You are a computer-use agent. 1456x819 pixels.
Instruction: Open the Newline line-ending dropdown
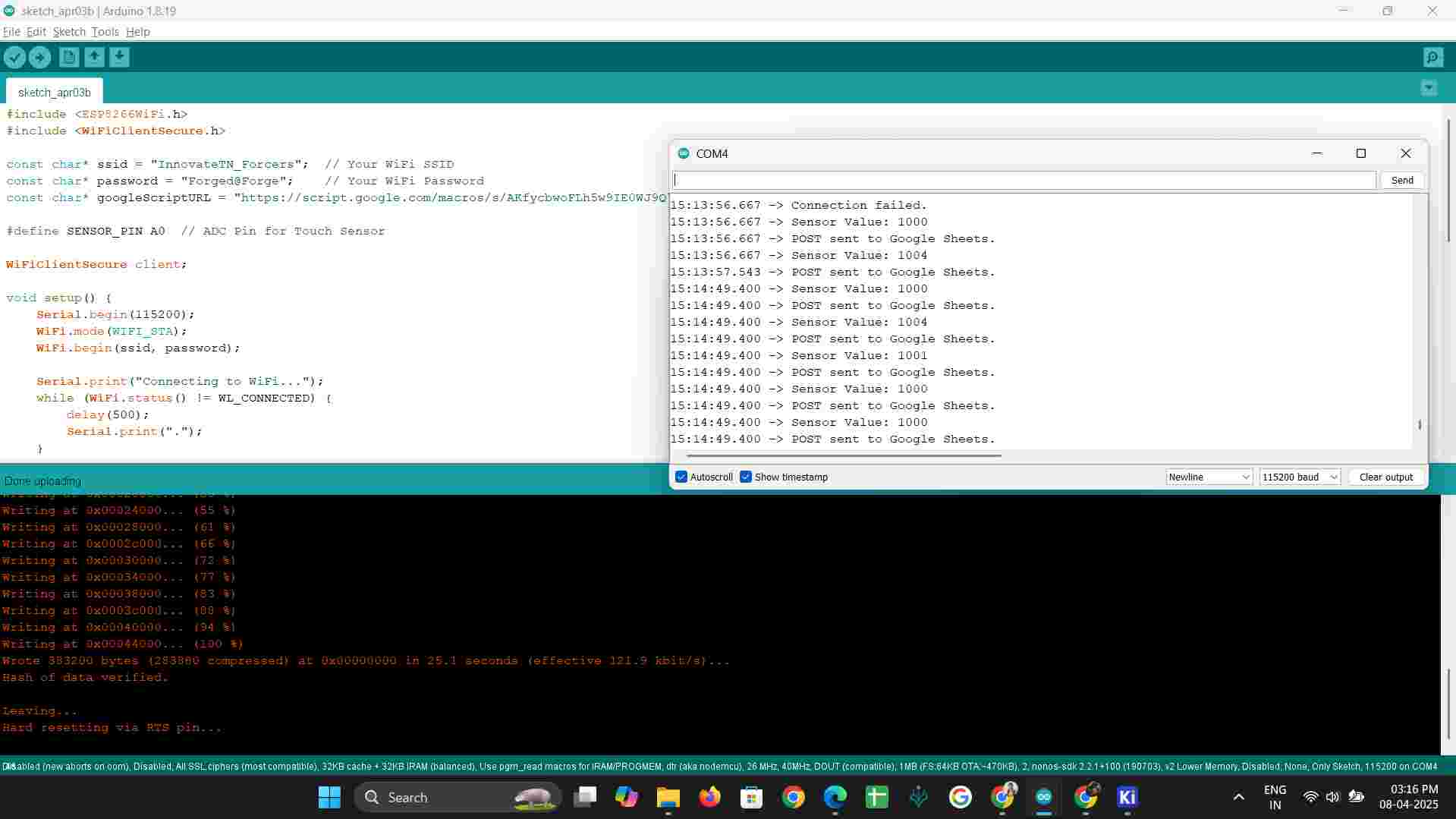click(1209, 477)
